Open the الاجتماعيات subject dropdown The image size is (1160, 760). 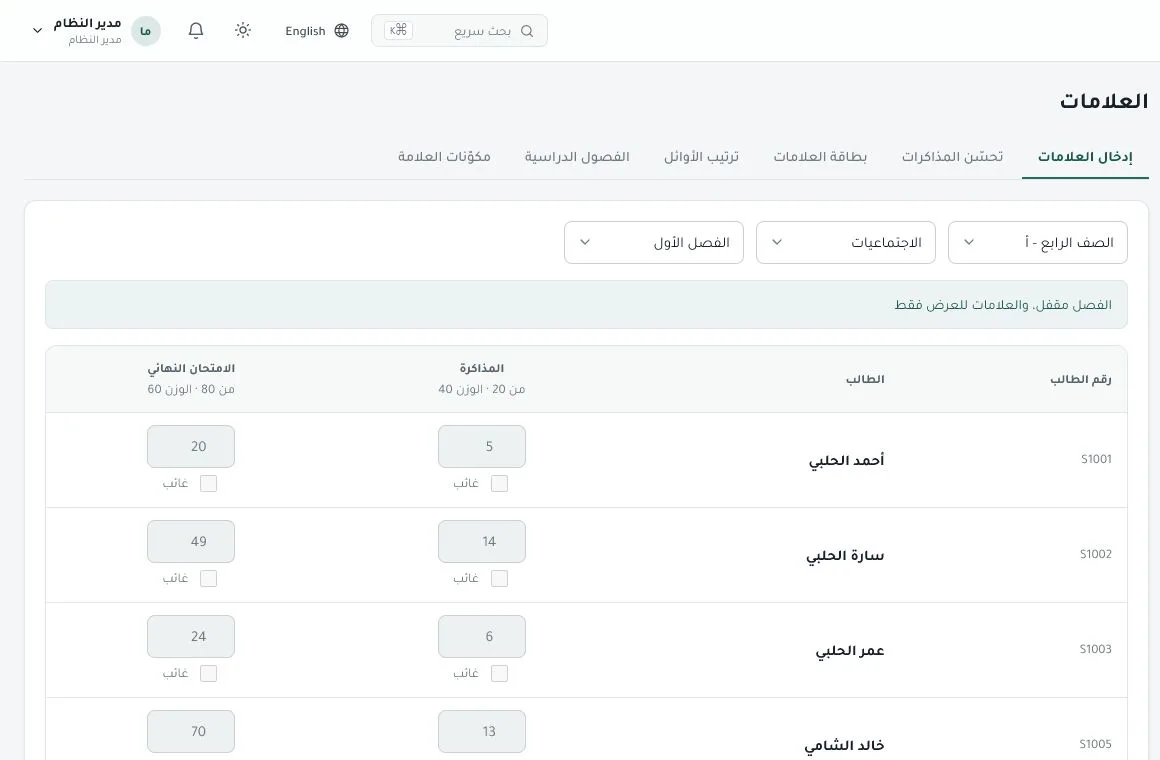tap(846, 242)
